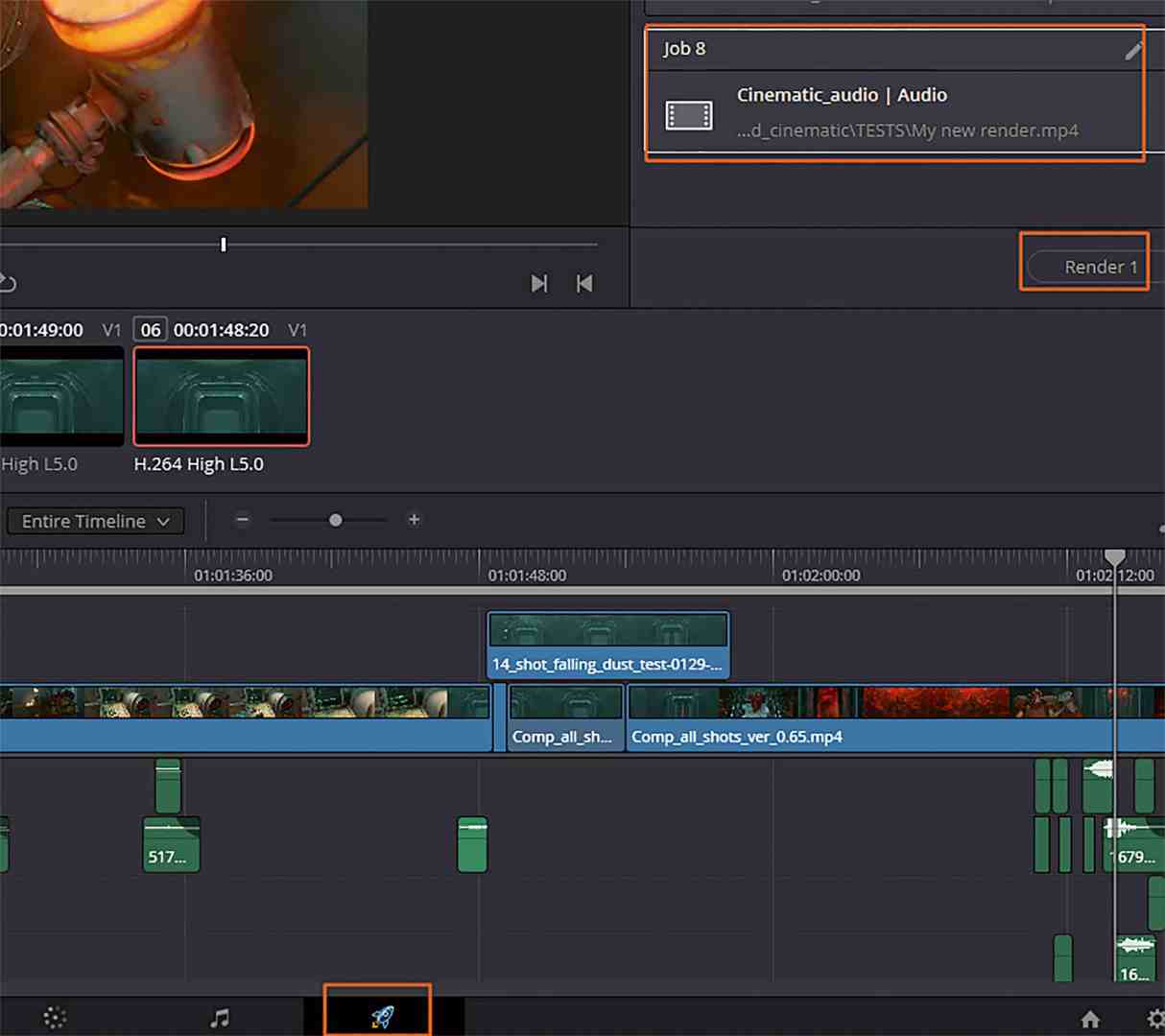
Task: Click ruler at 01:01:48:00 timecode
Action: (x=527, y=576)
